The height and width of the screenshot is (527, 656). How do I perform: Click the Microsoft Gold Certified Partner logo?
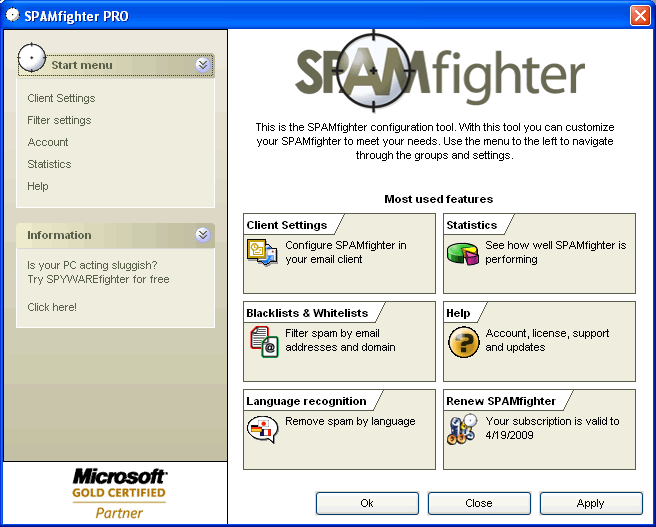pos(119,494)
